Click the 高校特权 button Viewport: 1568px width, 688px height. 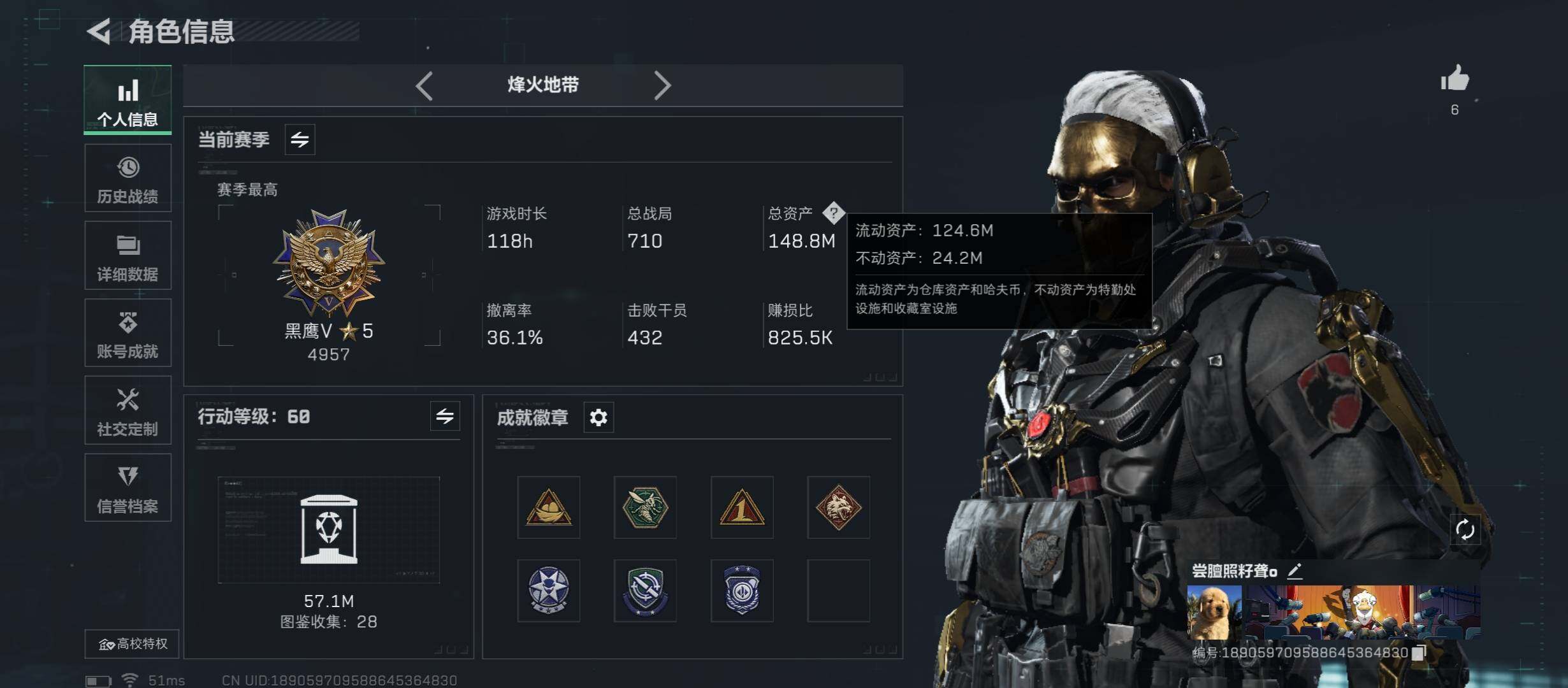click(132, 644)
